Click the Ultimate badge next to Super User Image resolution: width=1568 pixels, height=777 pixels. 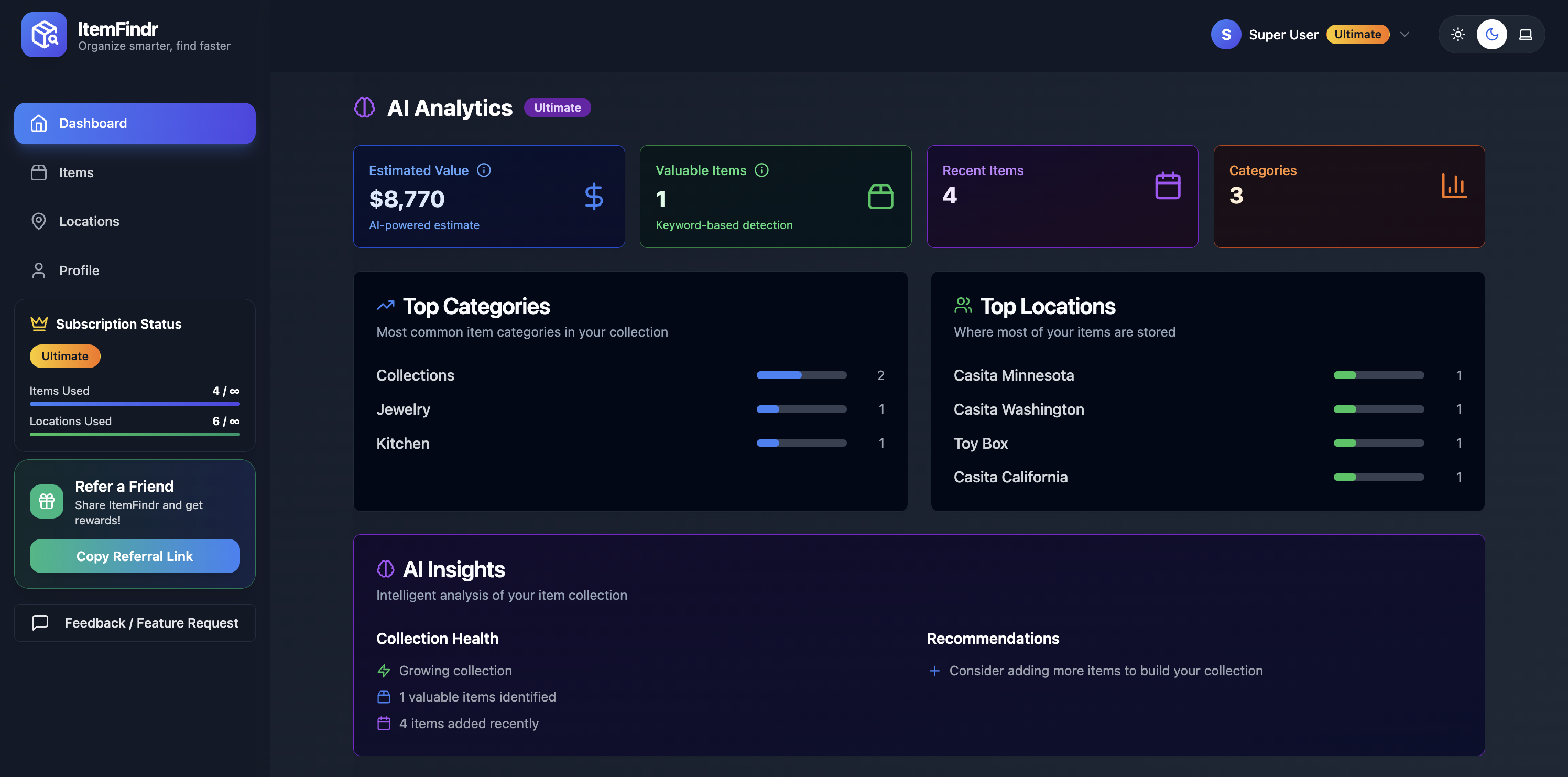(x=1357, y=35)
